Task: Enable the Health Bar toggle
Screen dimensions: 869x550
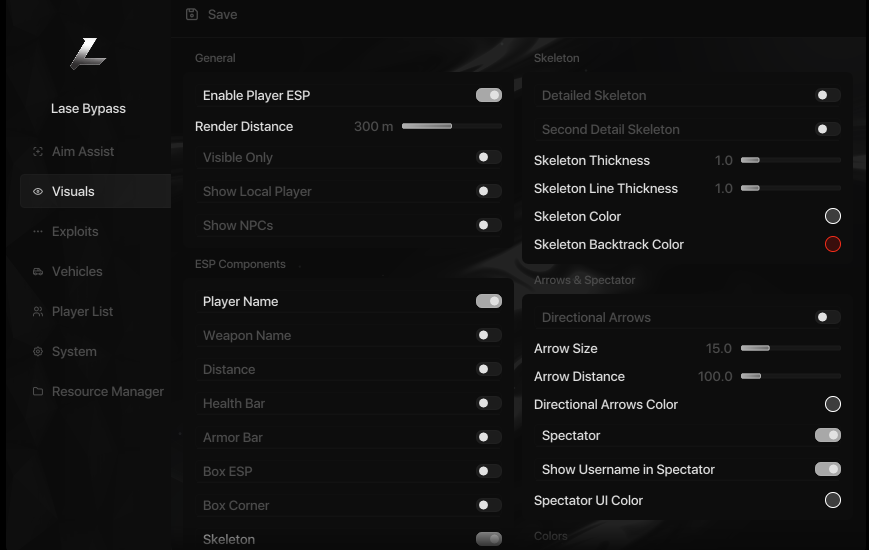Action: pyautogui.click(x=489, y=403)
